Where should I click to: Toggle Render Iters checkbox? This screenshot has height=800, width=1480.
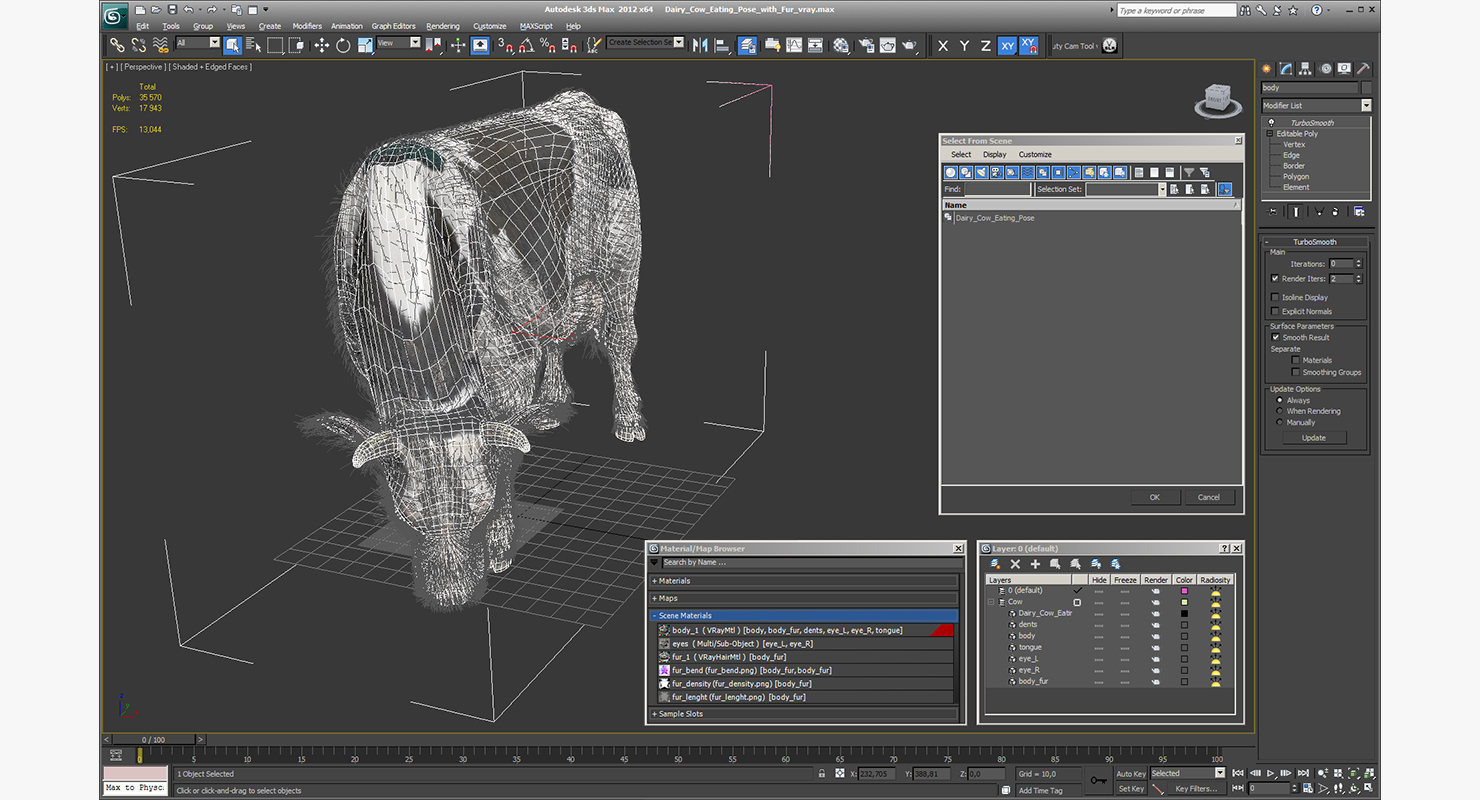pos(1275,278)
